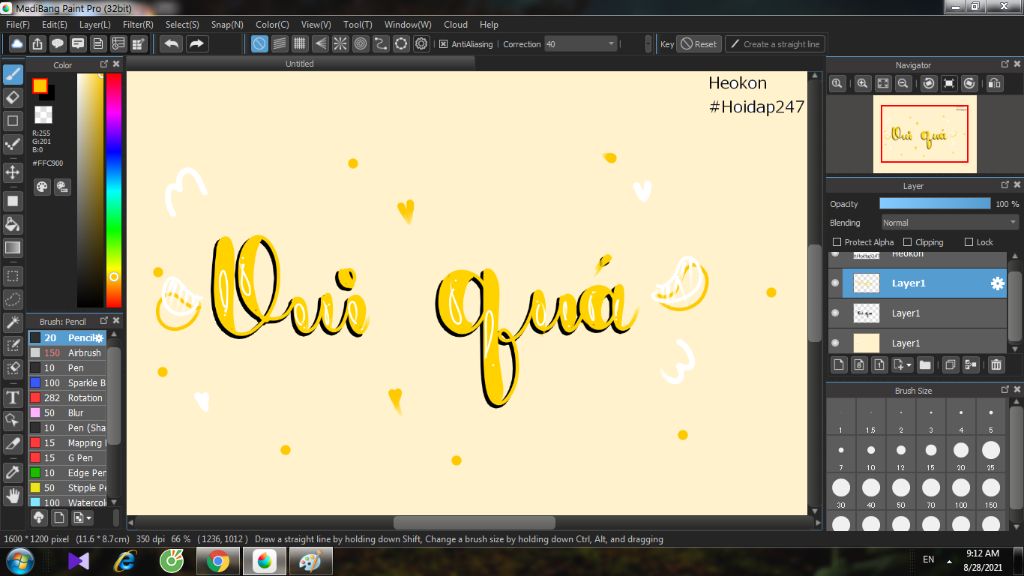
Task: Hide the selected Layer1 visibility
Action: click(835, 283)
